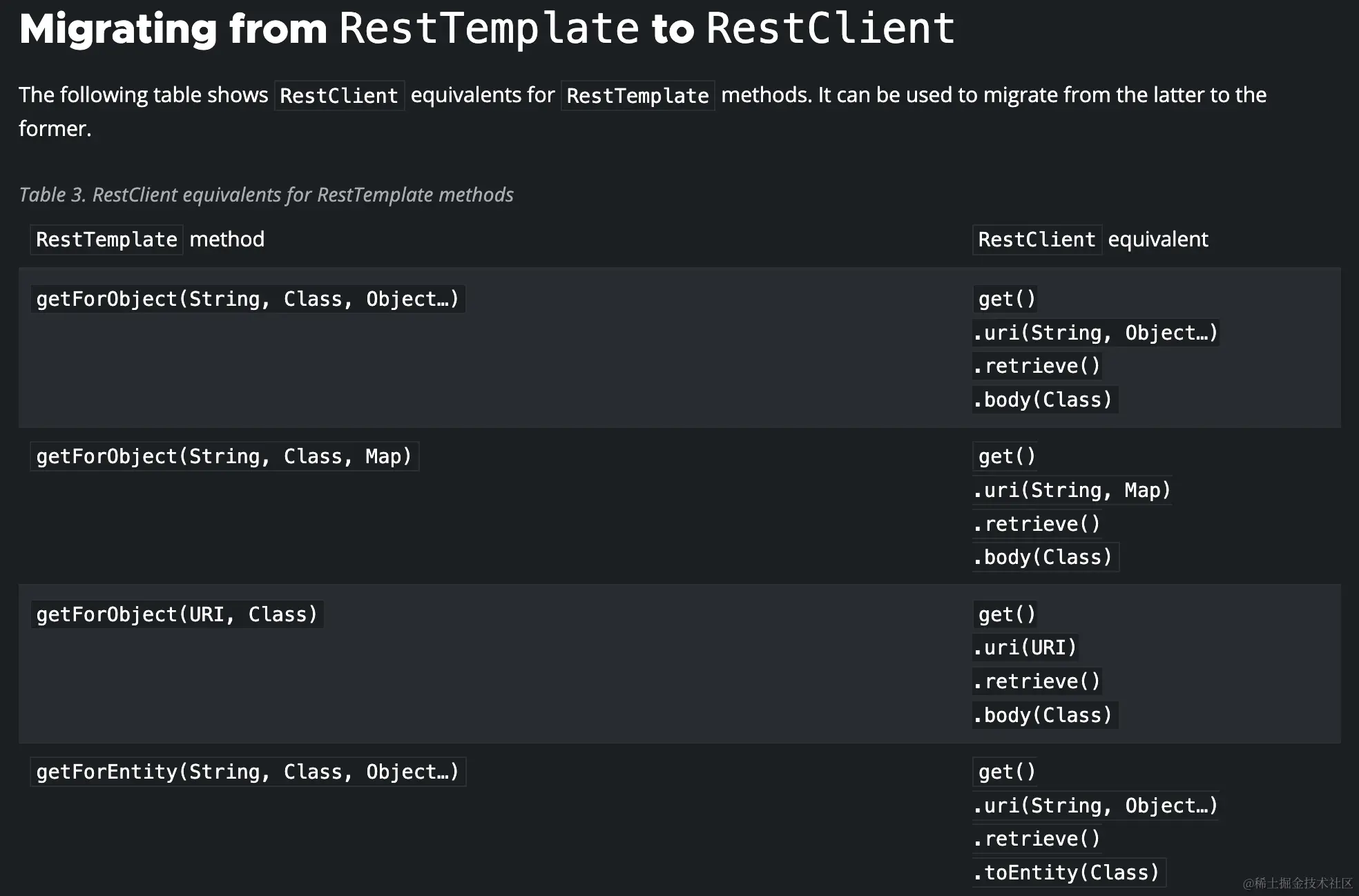Select the getForObject(String, Class, Map) method cell
The image size is (1359, 896).
(224, 456)
